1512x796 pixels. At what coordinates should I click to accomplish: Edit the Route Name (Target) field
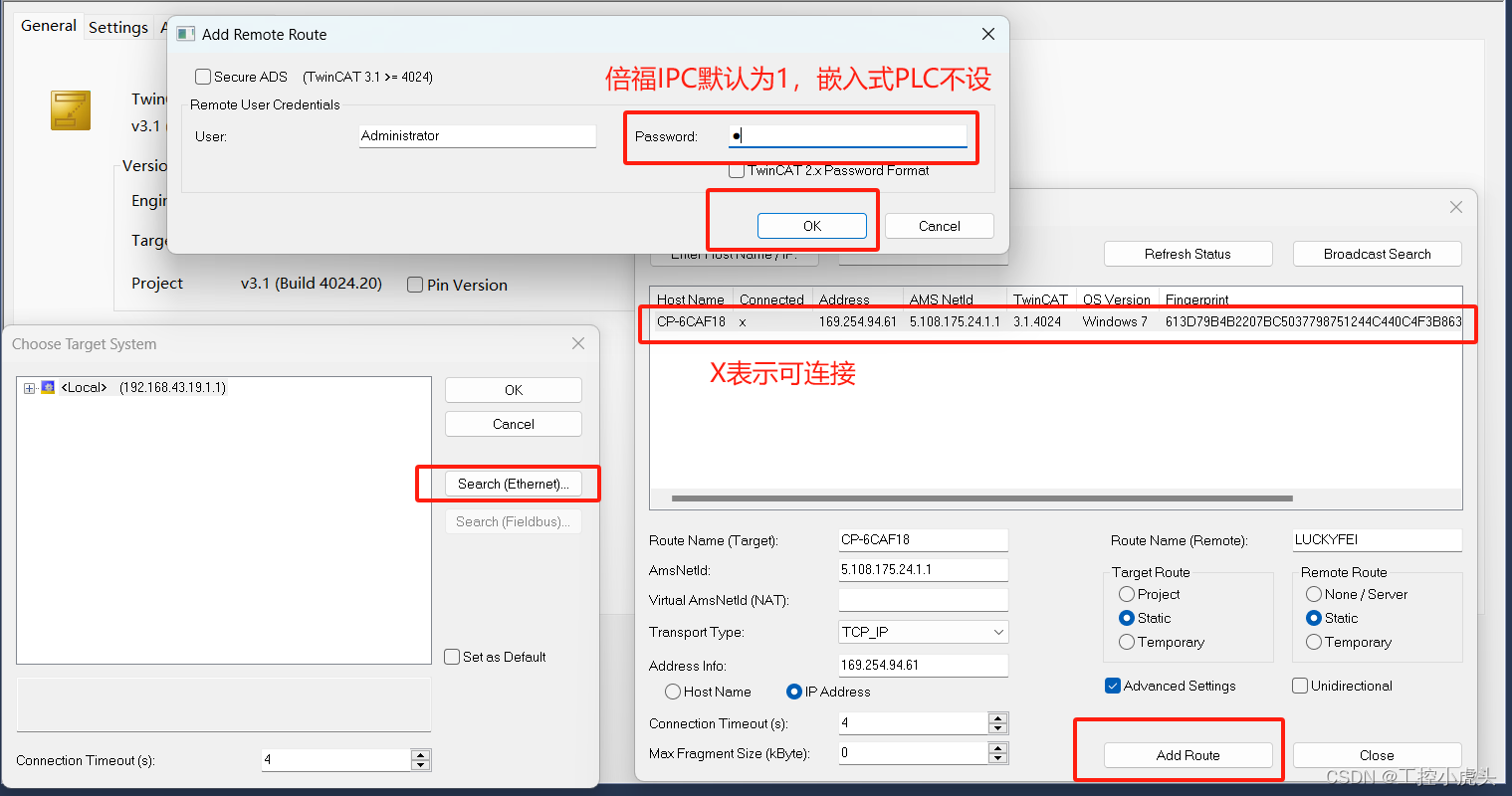[x=924, y=540]
